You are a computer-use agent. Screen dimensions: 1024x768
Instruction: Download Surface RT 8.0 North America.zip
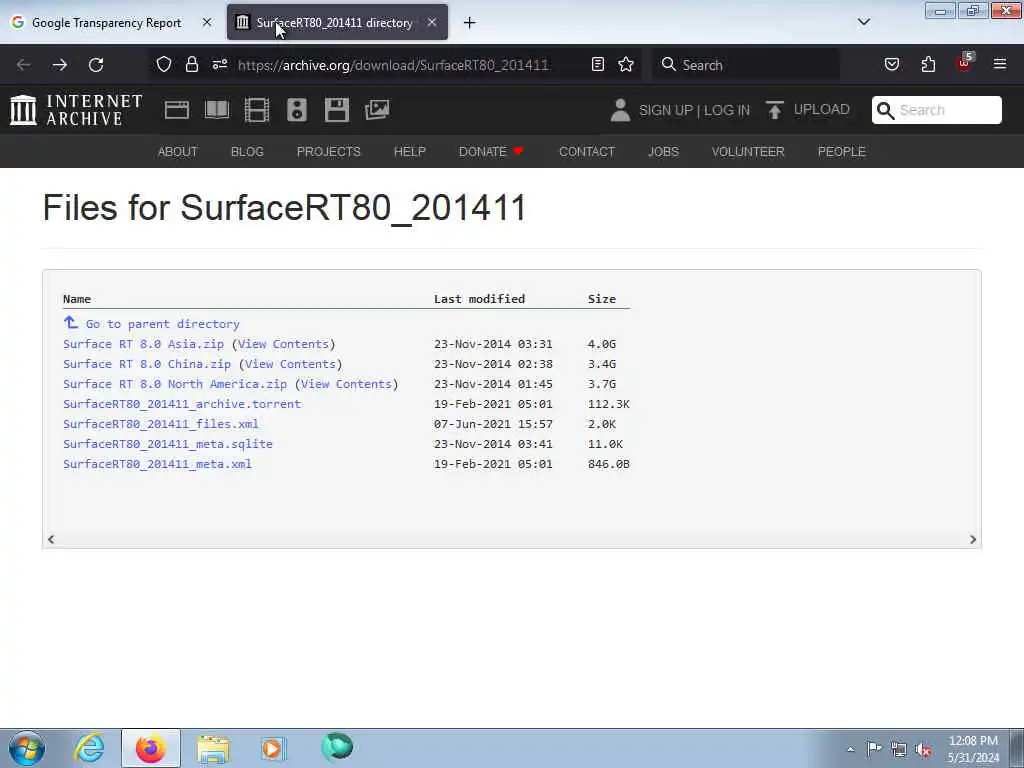[x=175, y=384]
